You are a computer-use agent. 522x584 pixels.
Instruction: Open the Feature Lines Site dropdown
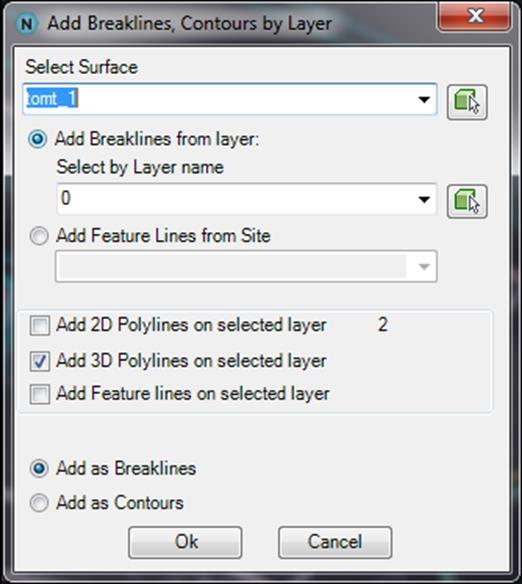coord(424,266)
